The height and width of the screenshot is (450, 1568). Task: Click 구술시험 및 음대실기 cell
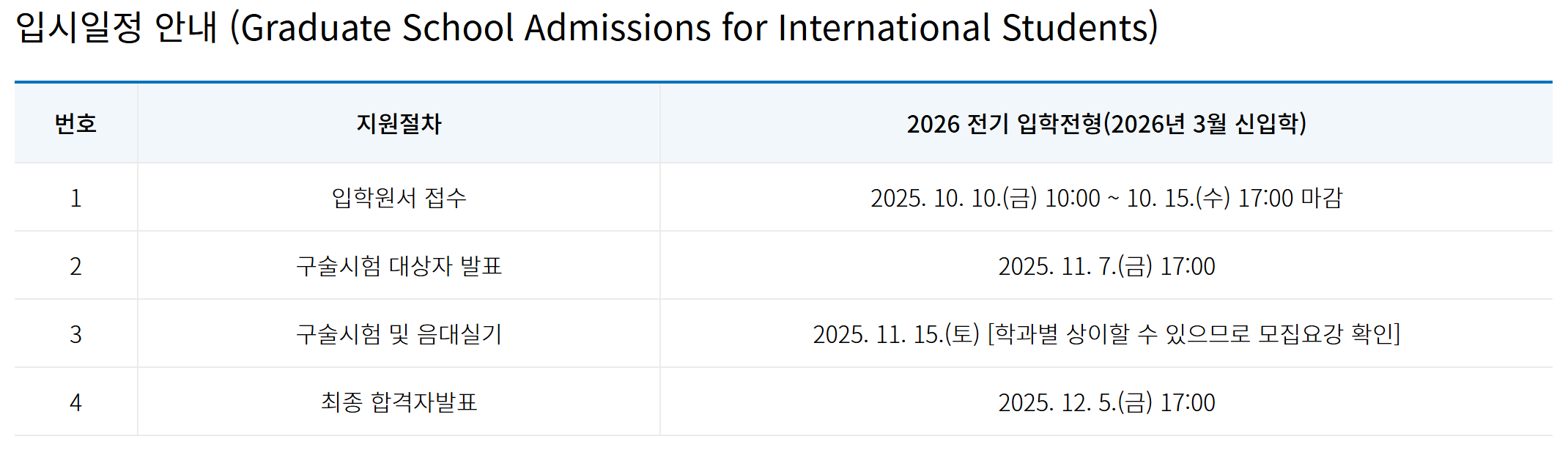pyautogui.click(x=399, y=334)
